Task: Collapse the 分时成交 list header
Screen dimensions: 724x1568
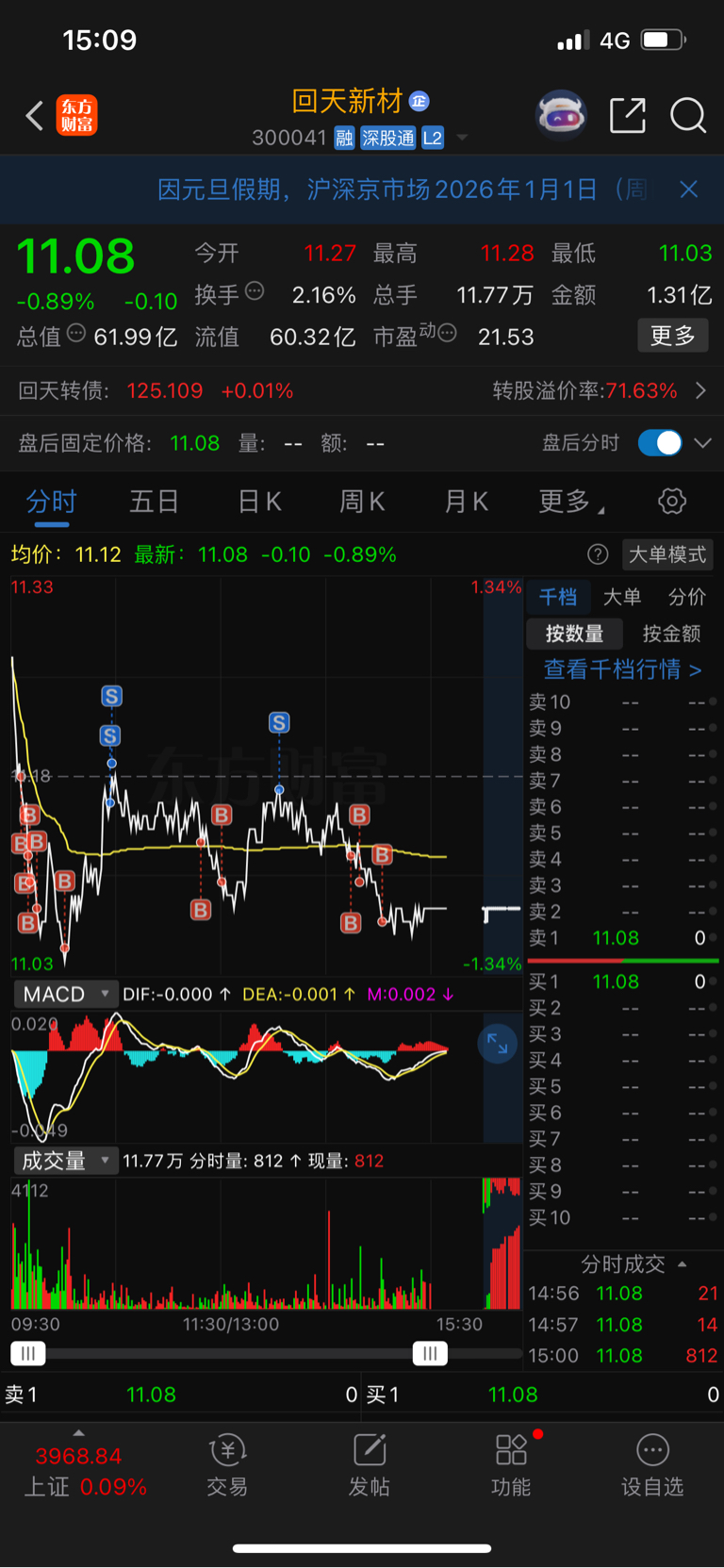Action: [x=633, y=1263]
